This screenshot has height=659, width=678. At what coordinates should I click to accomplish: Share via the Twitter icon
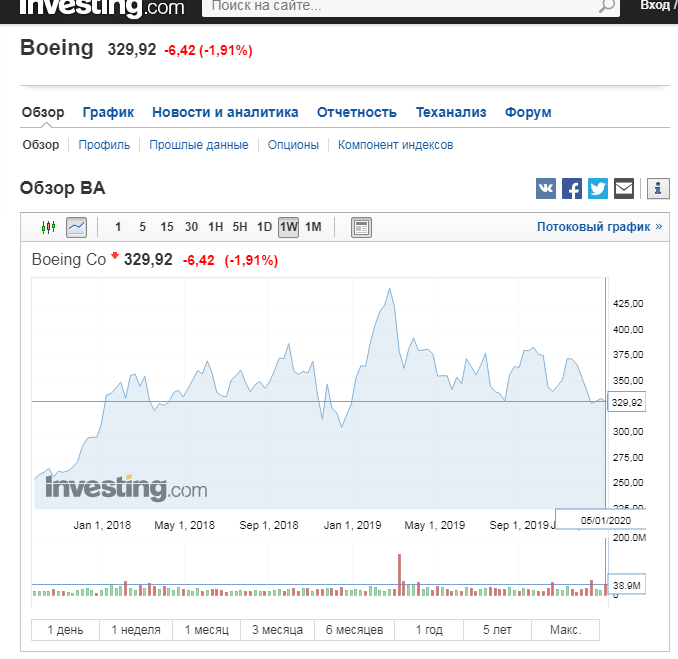coord(598,189)
